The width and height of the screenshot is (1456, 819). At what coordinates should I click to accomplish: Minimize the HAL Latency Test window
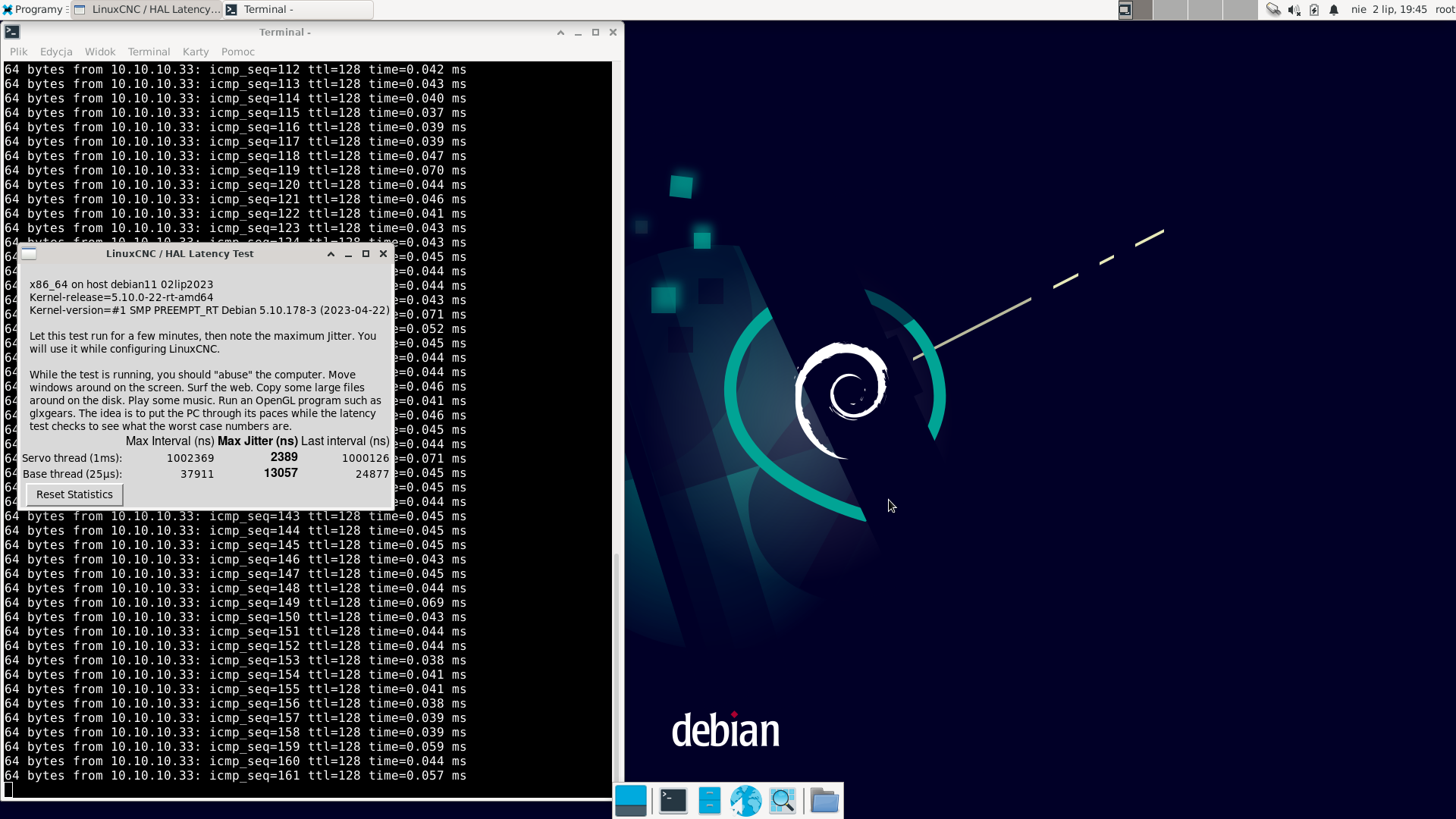pyautogui.click(x=348, y=254)
